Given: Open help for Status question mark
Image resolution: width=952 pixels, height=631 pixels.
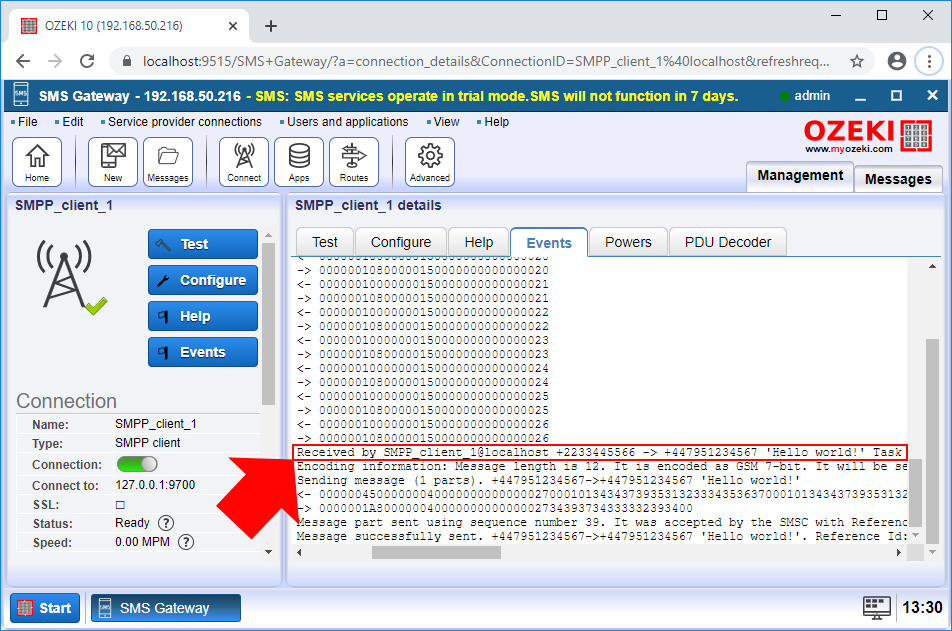Looking at the screenshot, I should 166,523.
